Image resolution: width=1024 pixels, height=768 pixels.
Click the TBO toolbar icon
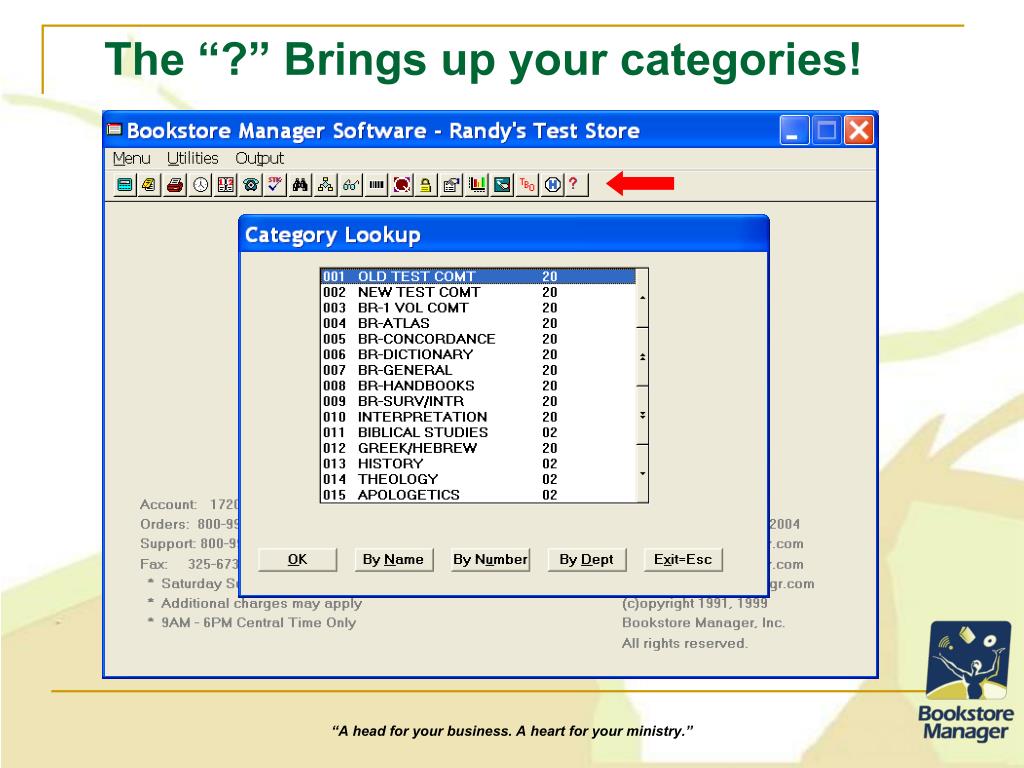(x=527, y=185)
